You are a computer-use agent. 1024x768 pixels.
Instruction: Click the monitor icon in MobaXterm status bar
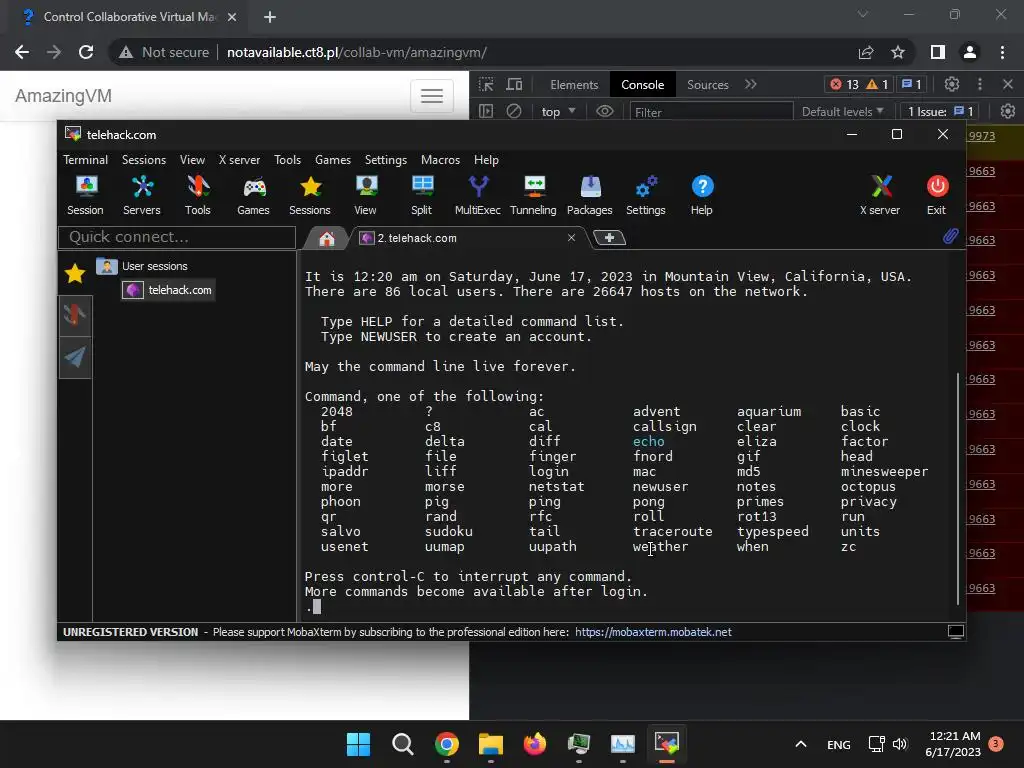point(955,632)
